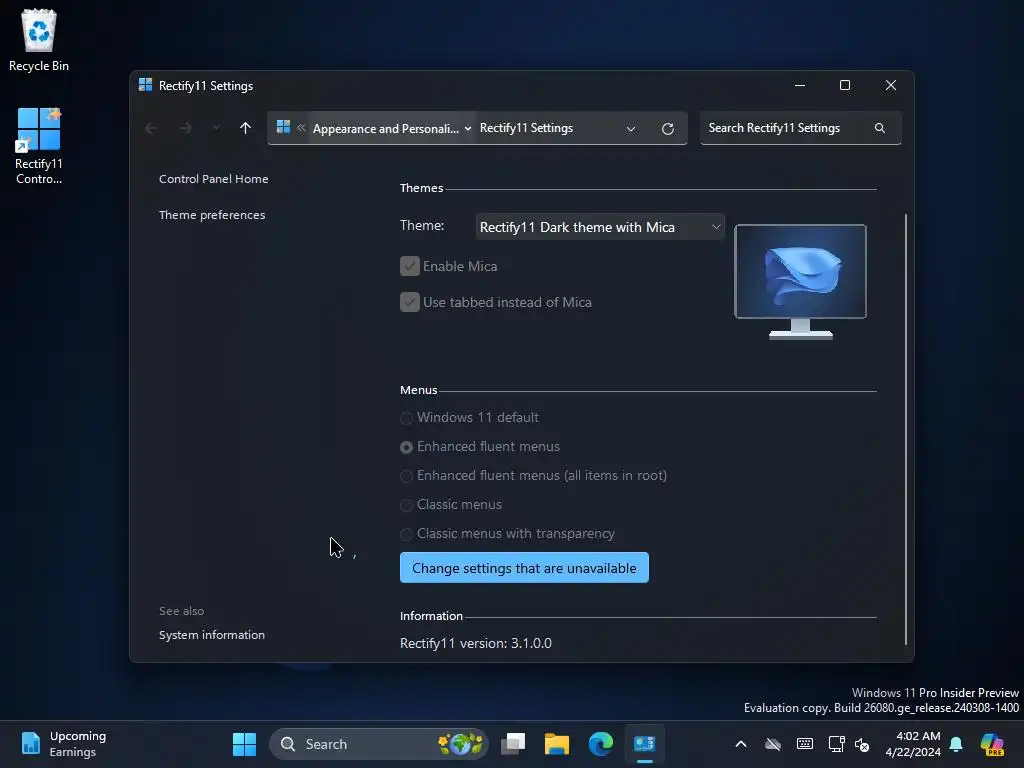Screen dimensions: 1024x768
Task: Go forward with the forward arrow
Action: tap(185, 128)
